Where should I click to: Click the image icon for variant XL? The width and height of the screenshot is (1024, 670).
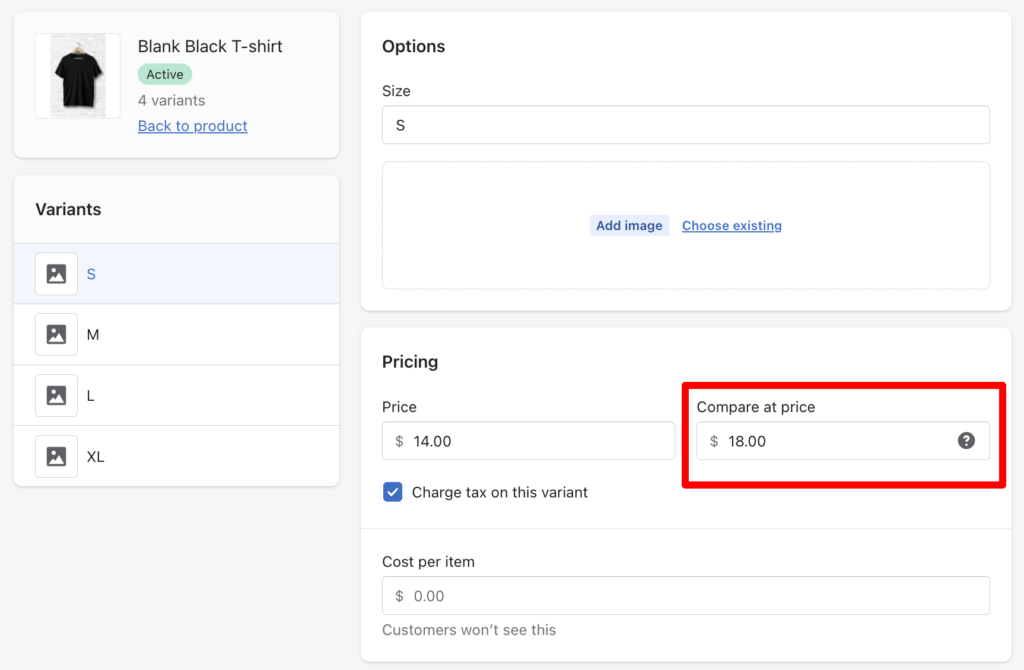56,456
